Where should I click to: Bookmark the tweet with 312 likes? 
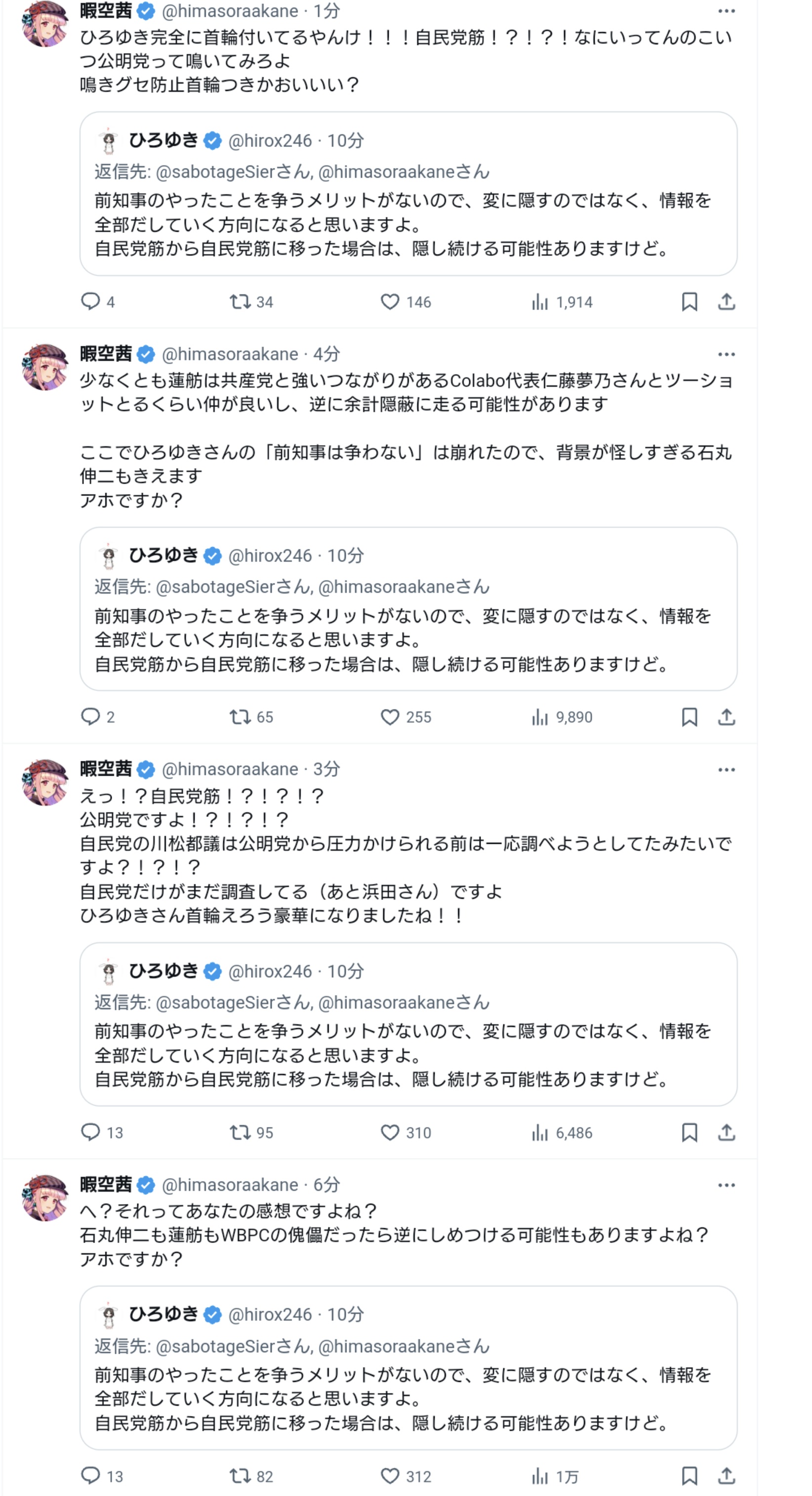(x=689, y=1476)
